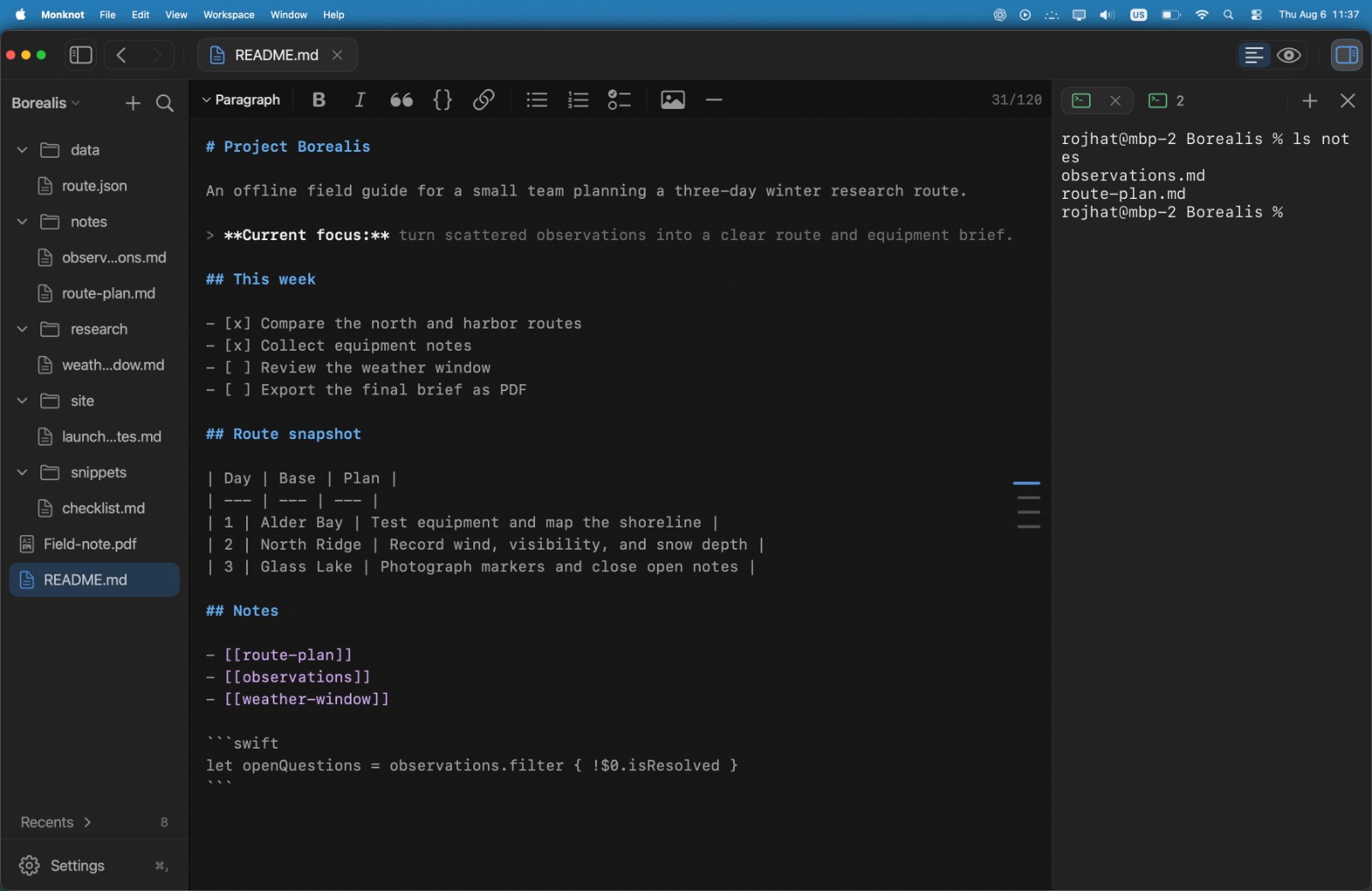Open the Window menu
This screenshot has height=891, width=1372.
[289, 15]
